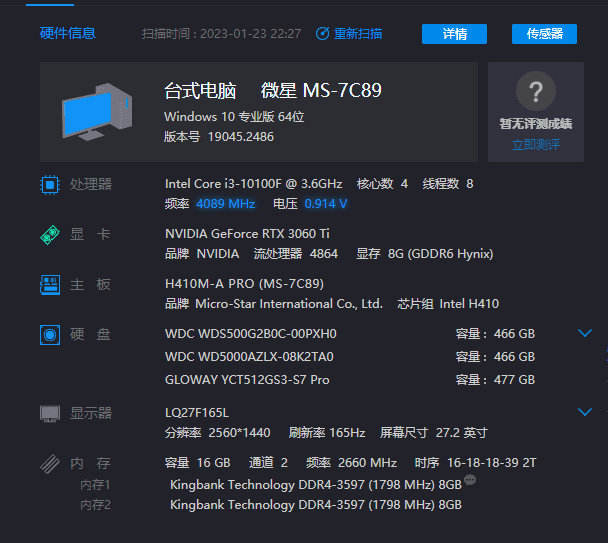Click the frequency value 4089 MHz

click(226, 204)
